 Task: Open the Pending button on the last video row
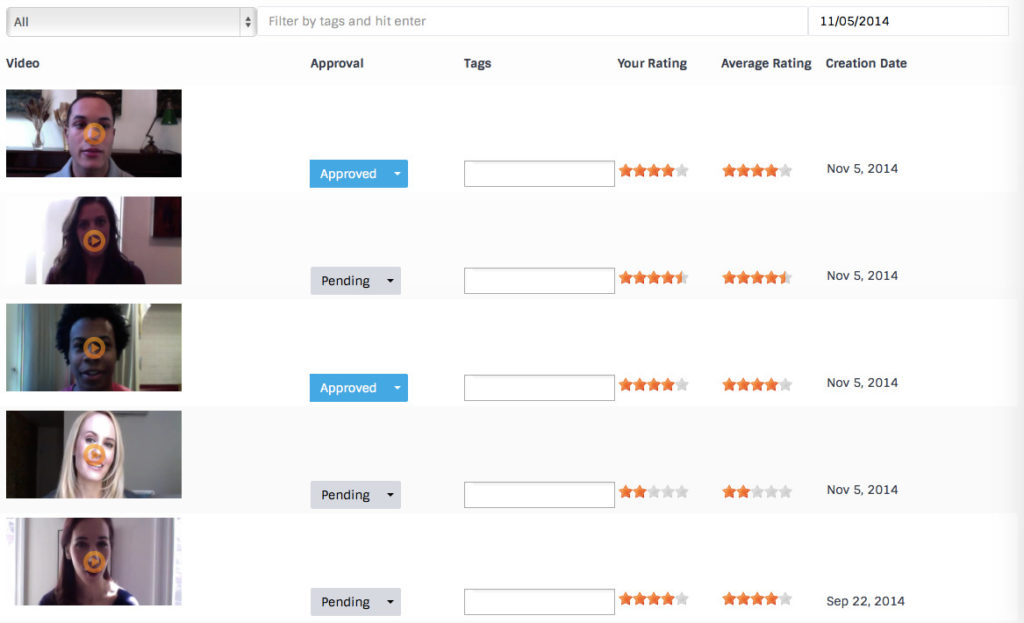coord(355,602)
